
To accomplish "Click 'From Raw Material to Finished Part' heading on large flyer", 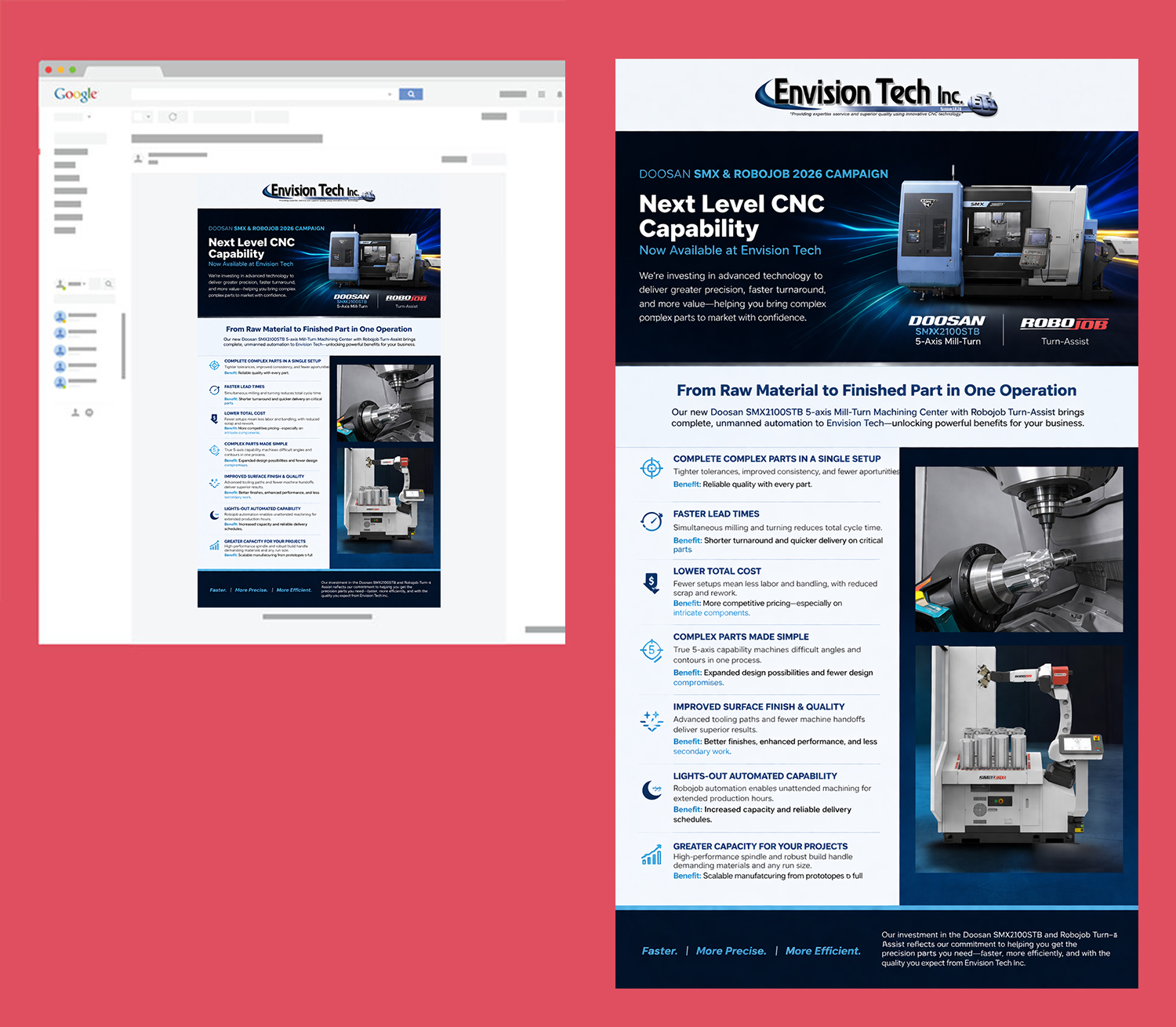I will click(877, 390).
